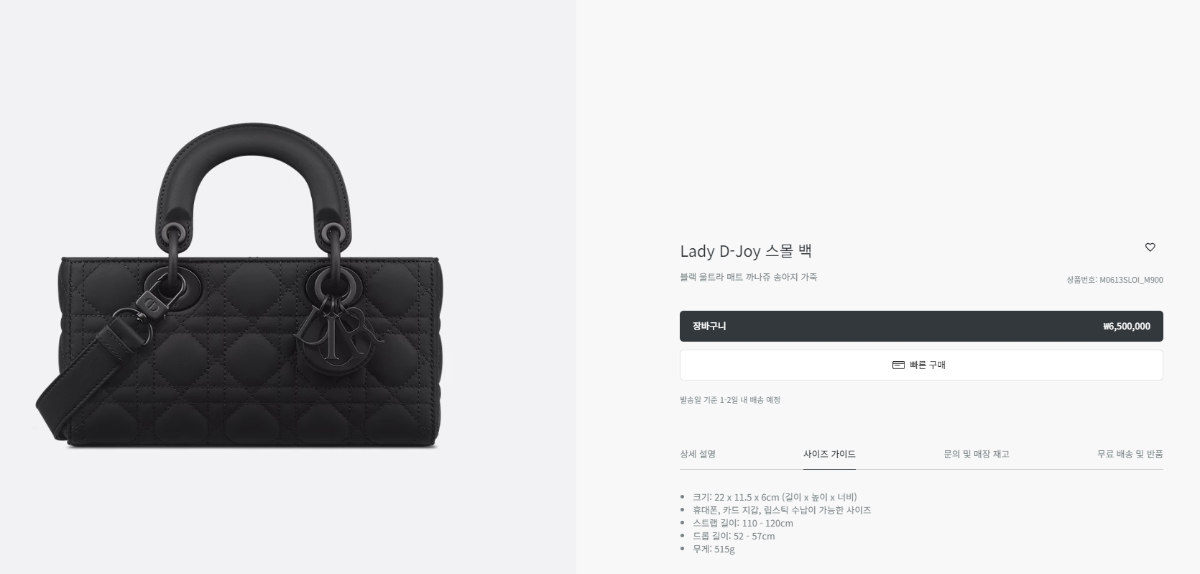Click the 크기 22 x 11.5 x 6cm line
Viewport: 1200px width, 574px height.
point(775,497)
